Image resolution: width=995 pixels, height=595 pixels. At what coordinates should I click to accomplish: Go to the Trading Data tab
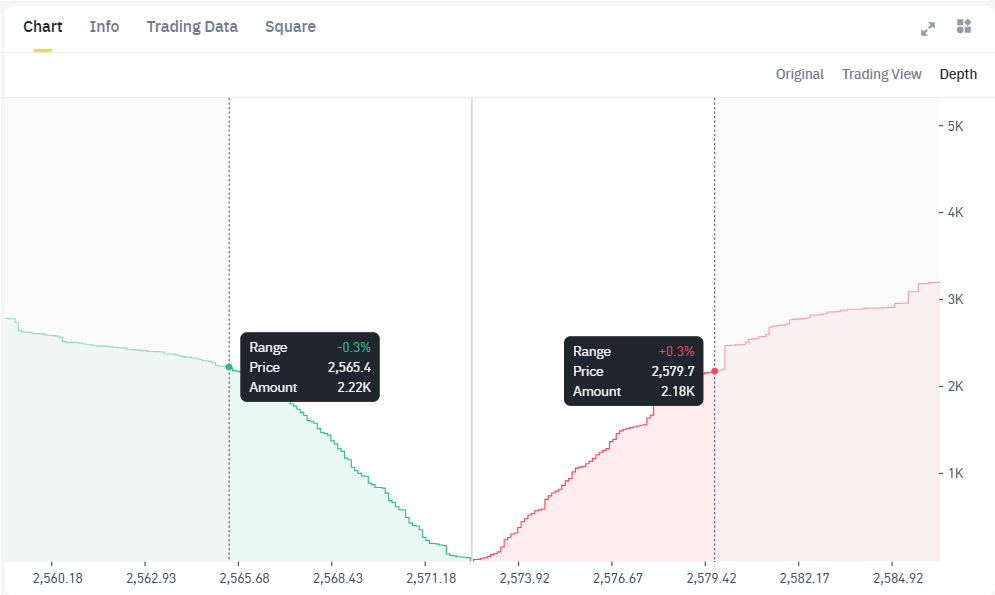point(192,27)
